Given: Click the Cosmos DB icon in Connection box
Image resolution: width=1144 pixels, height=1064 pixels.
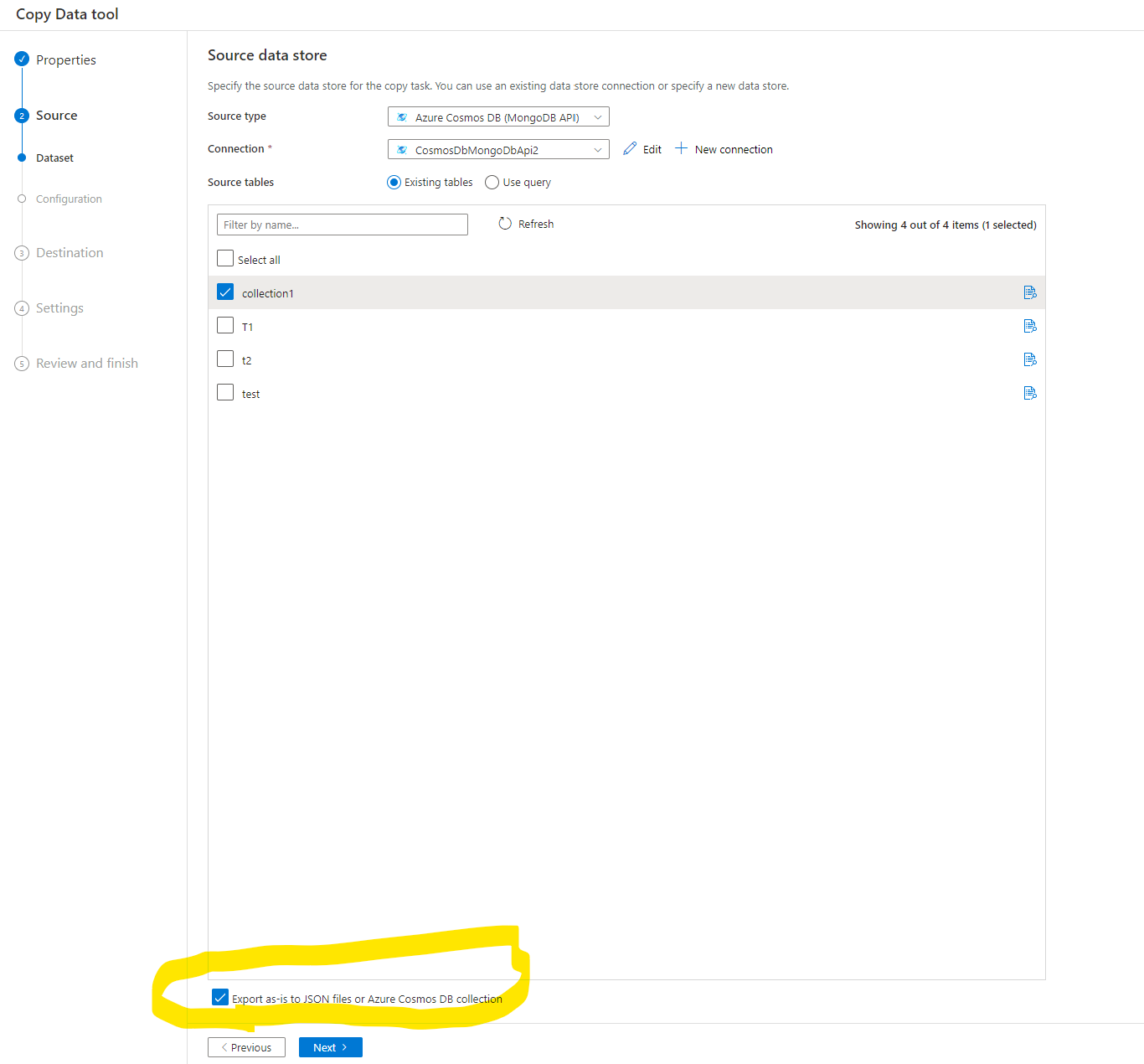Looking at the screenshot, I should (402, 150).
